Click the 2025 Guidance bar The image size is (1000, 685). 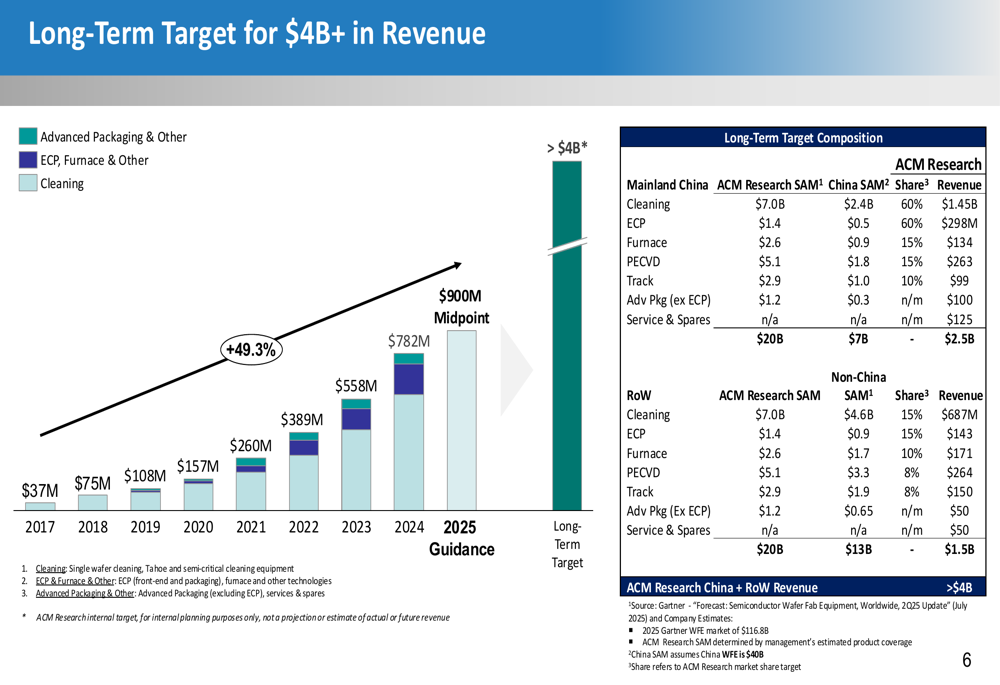pos(461,420)
